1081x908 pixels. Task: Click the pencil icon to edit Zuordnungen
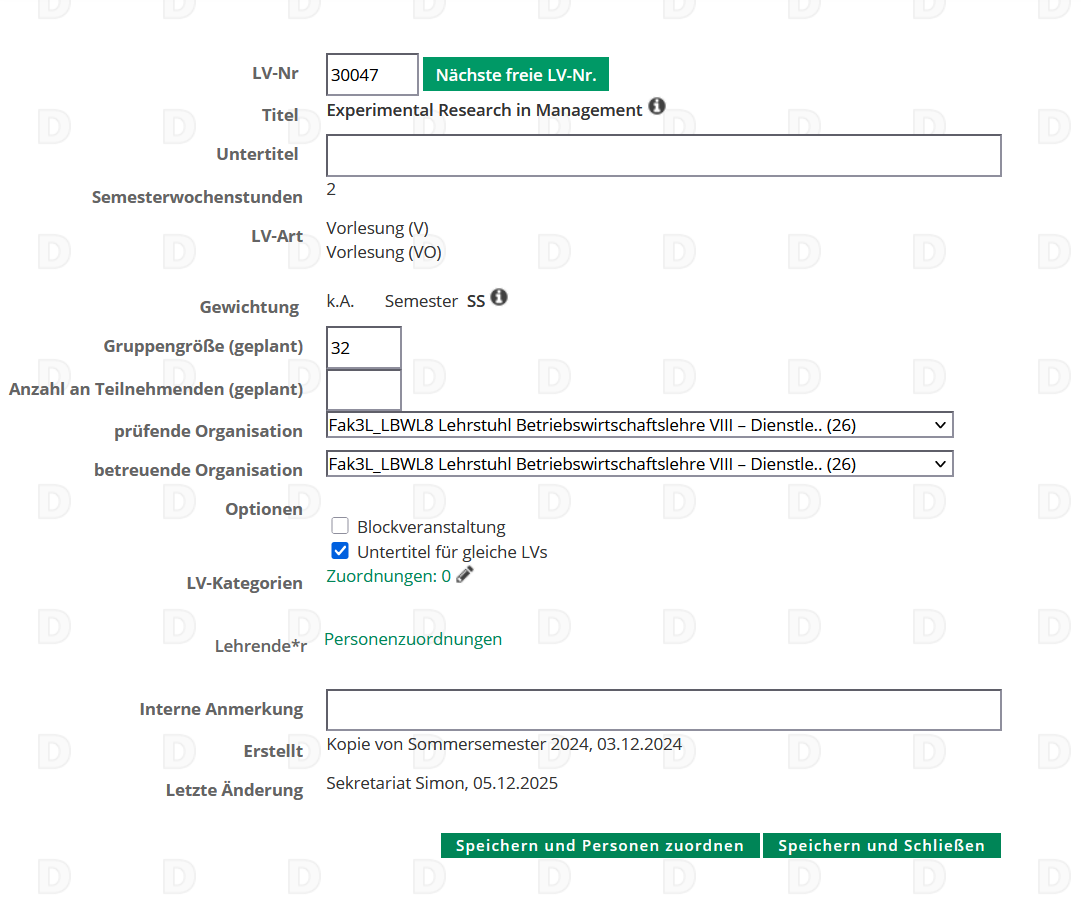[x=464, y=575]
